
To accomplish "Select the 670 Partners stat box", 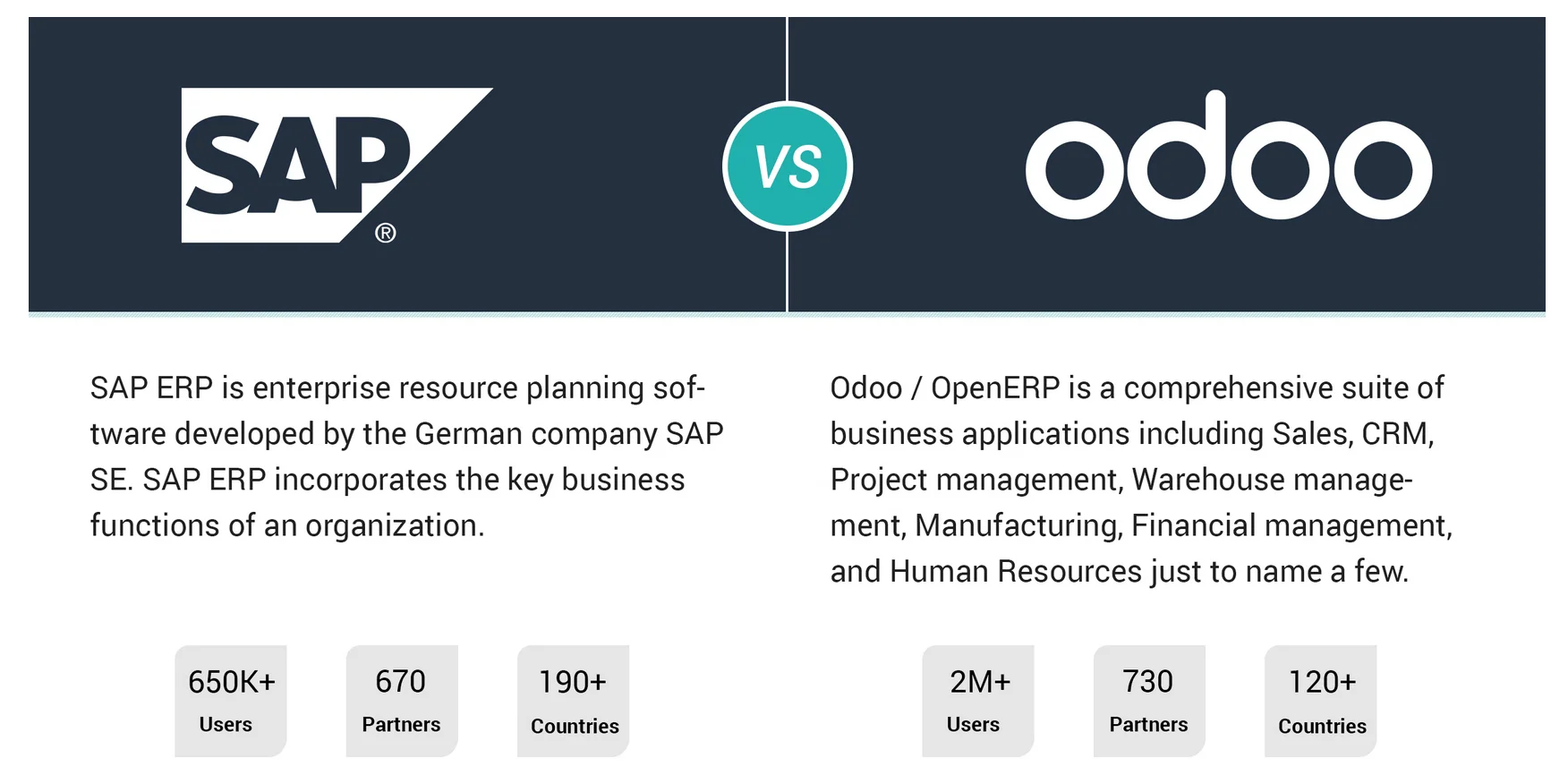I will (x=402, y=701).
